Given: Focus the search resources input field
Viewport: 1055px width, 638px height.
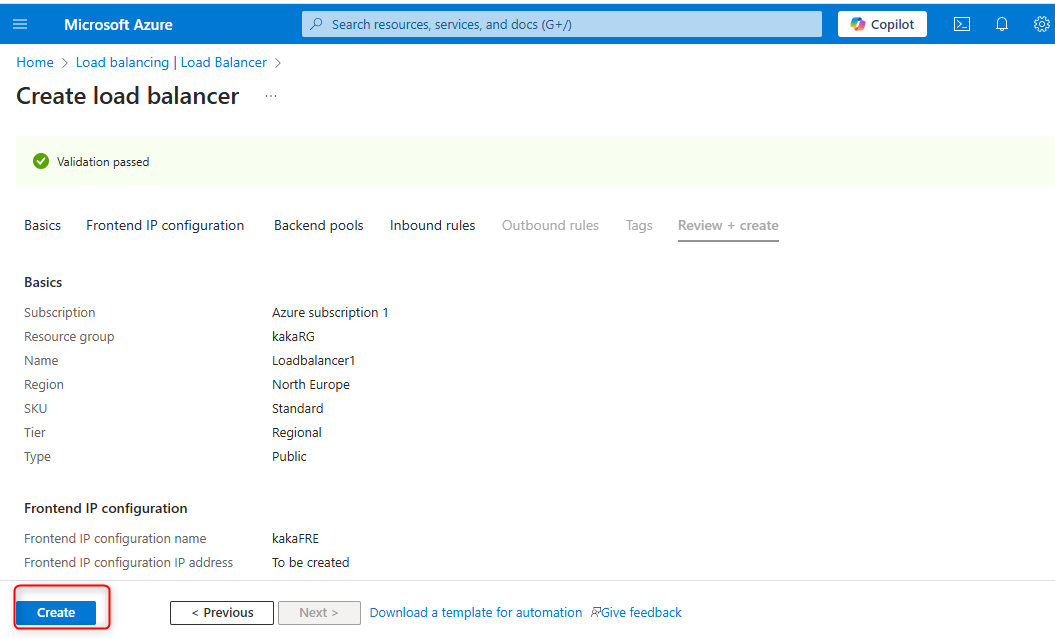Looking at the screenshot, I should pyautogui.click(x=562, y=24).
